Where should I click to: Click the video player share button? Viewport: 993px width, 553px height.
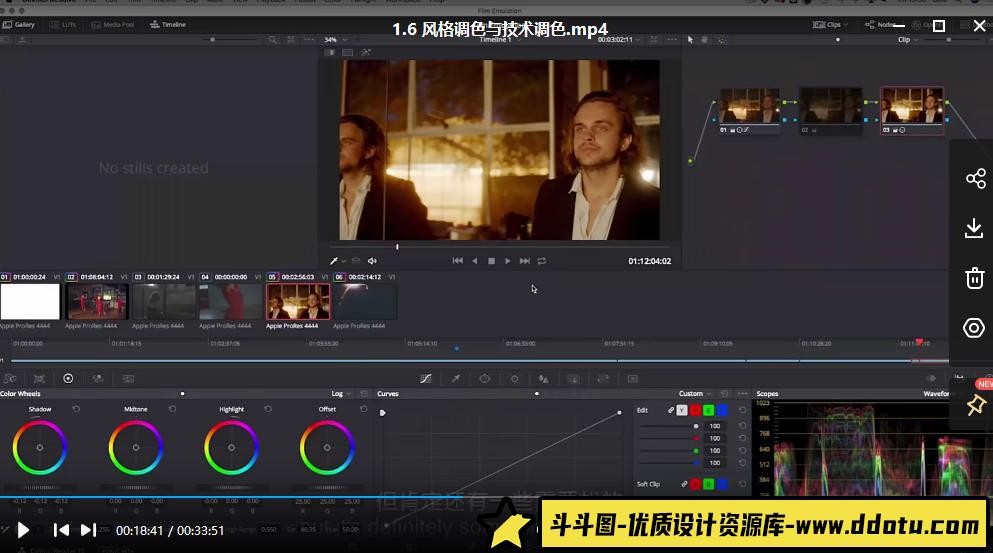975,179
